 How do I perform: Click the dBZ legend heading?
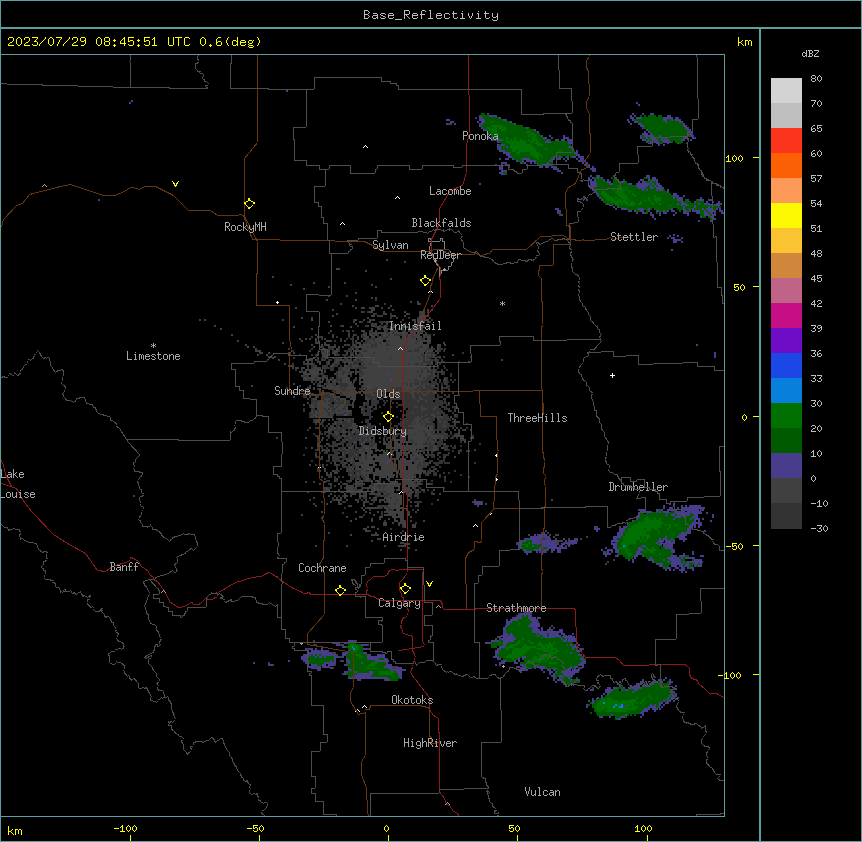click(x=810, y=53)
